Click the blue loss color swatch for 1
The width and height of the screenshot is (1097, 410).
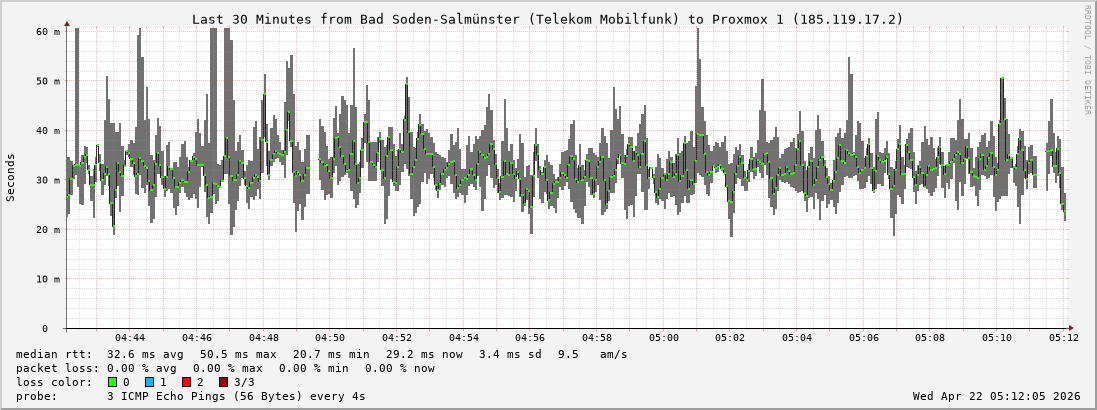(x=149, y=382)
